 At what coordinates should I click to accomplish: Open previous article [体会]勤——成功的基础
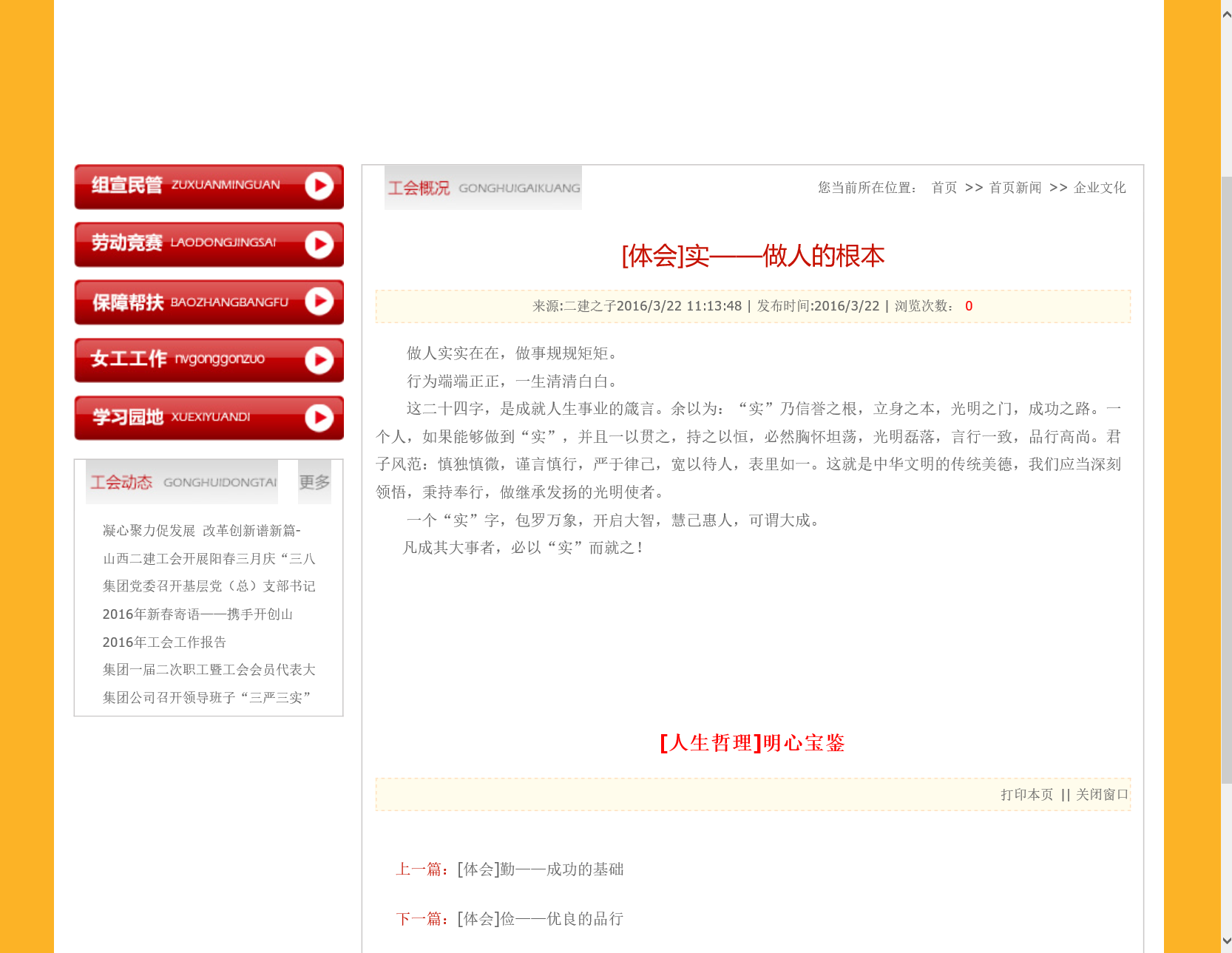(x=540, y=869)
